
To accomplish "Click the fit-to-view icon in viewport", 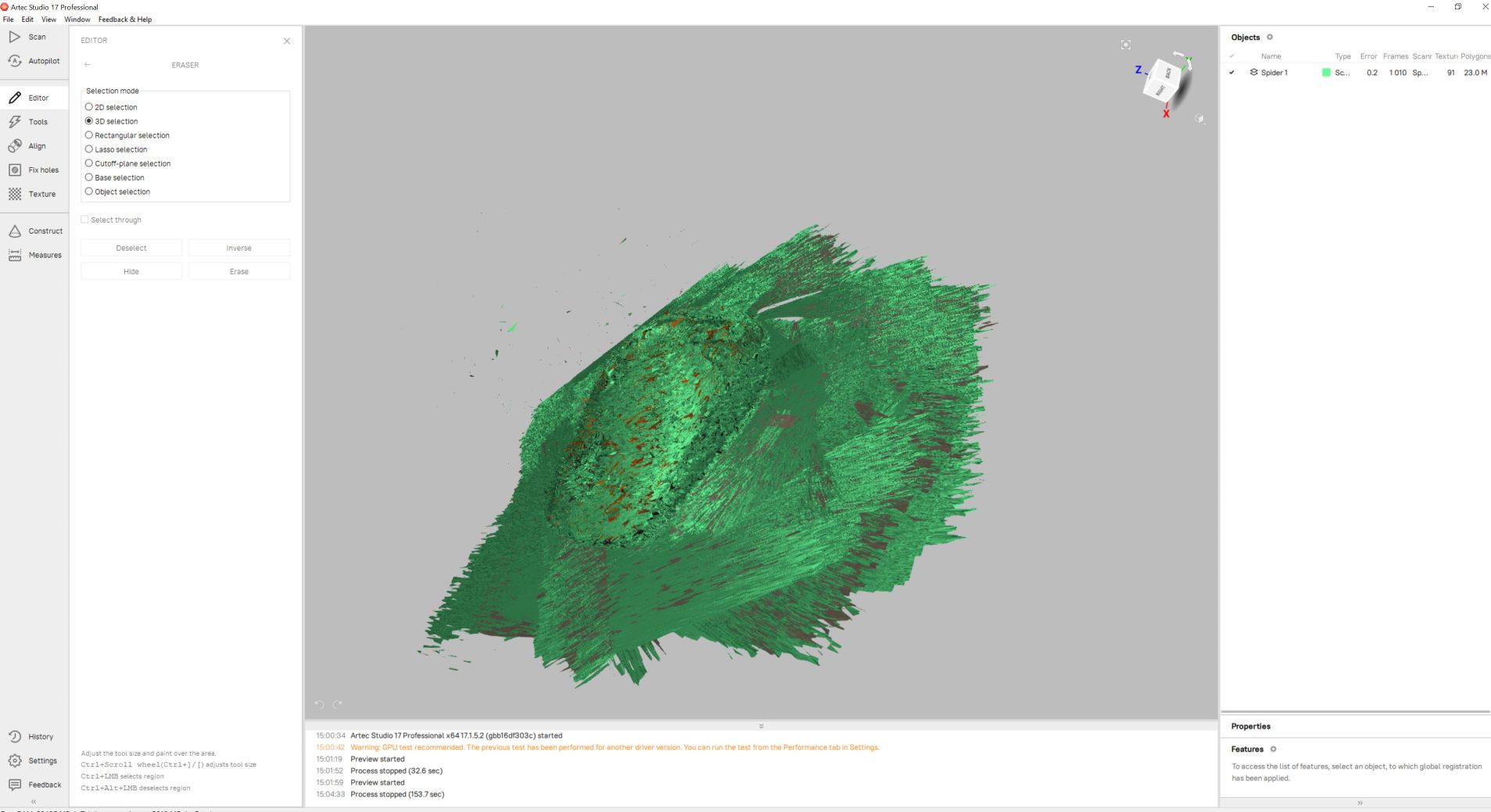I will click(1126, 45).
